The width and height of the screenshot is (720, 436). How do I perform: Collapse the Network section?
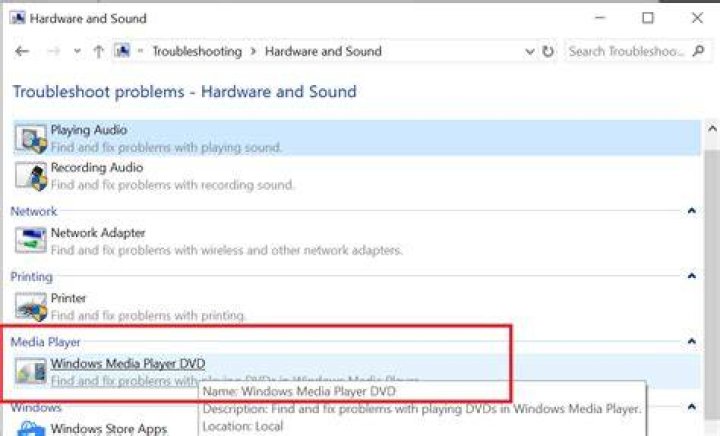coord(692,211)
